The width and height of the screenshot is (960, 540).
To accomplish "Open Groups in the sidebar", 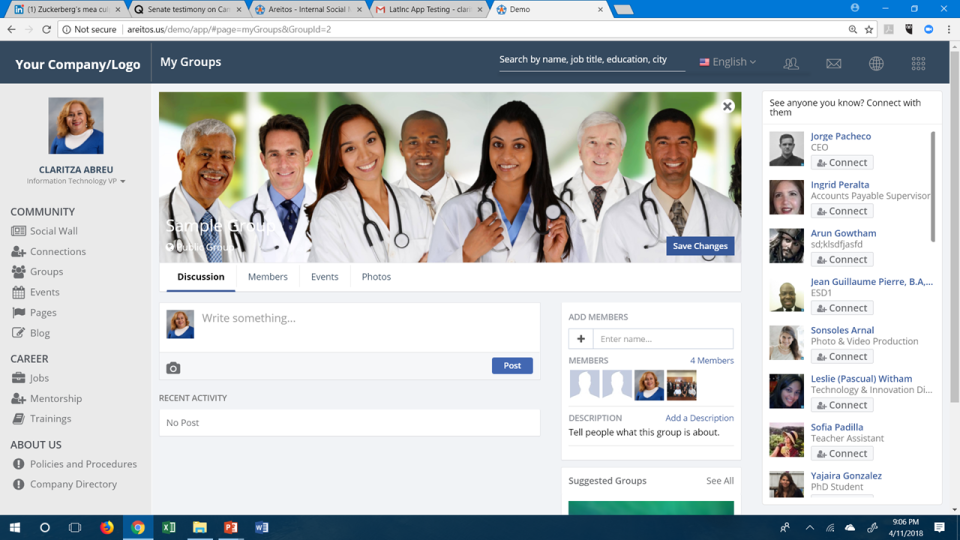I will tap(37, 272).
